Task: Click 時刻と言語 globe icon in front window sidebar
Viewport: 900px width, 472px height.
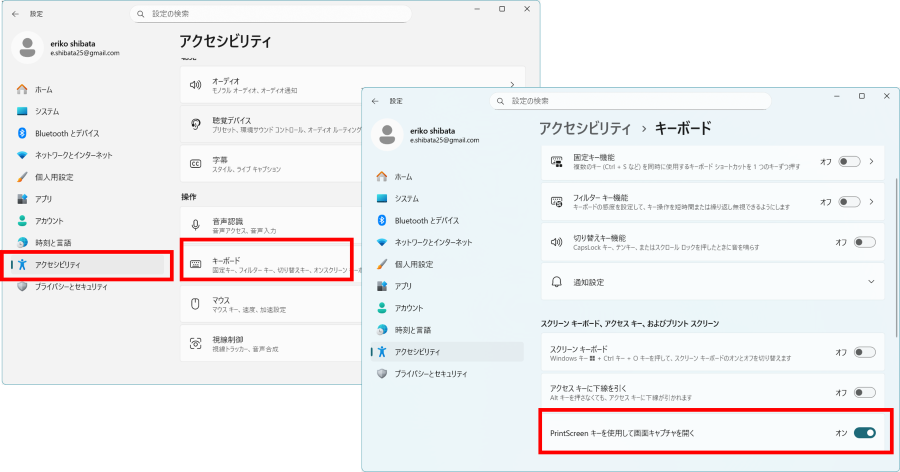Action: (382, 330)
